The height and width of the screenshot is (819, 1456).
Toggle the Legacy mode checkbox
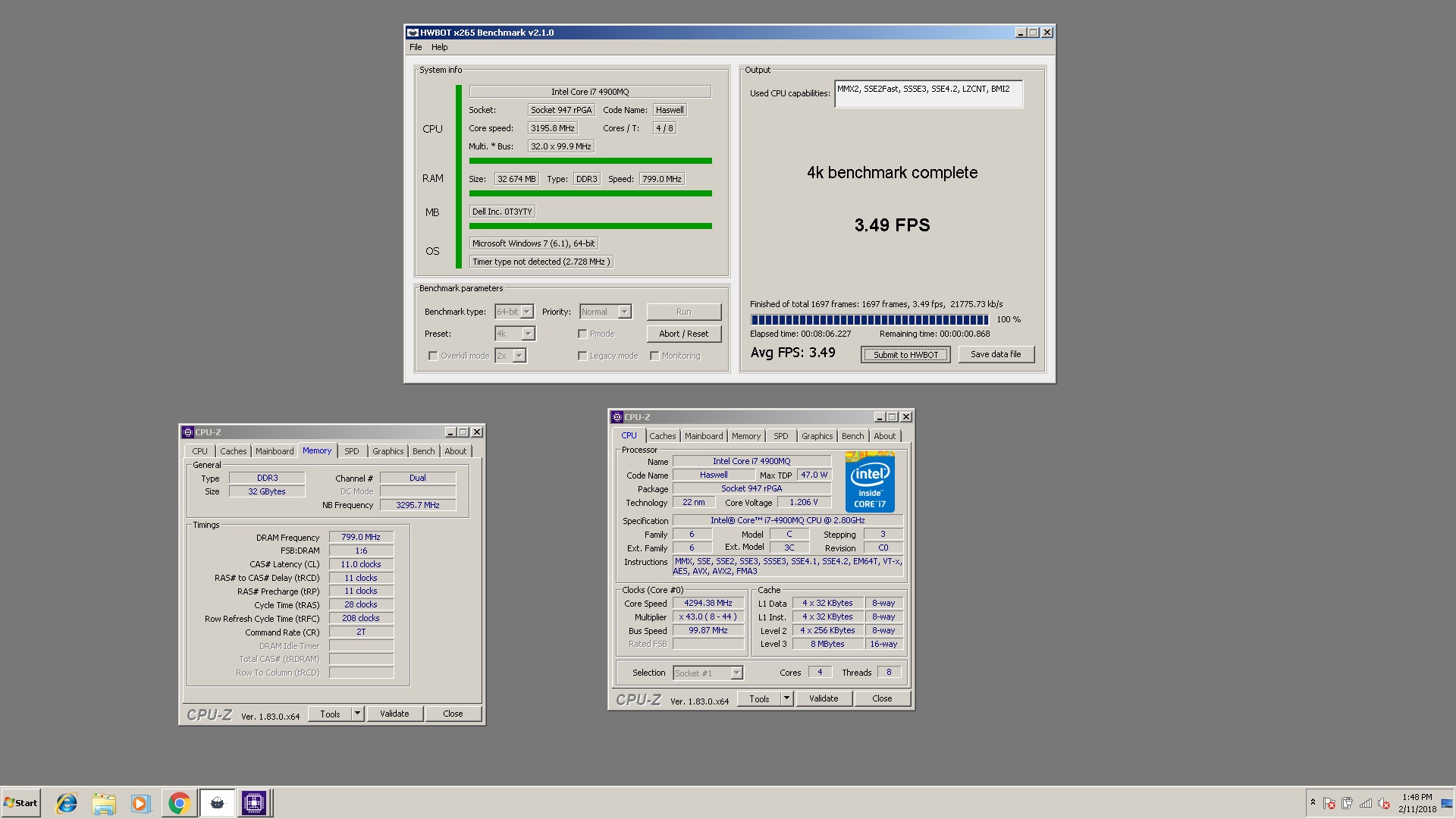pyautogui.click(x=582, y=356)
